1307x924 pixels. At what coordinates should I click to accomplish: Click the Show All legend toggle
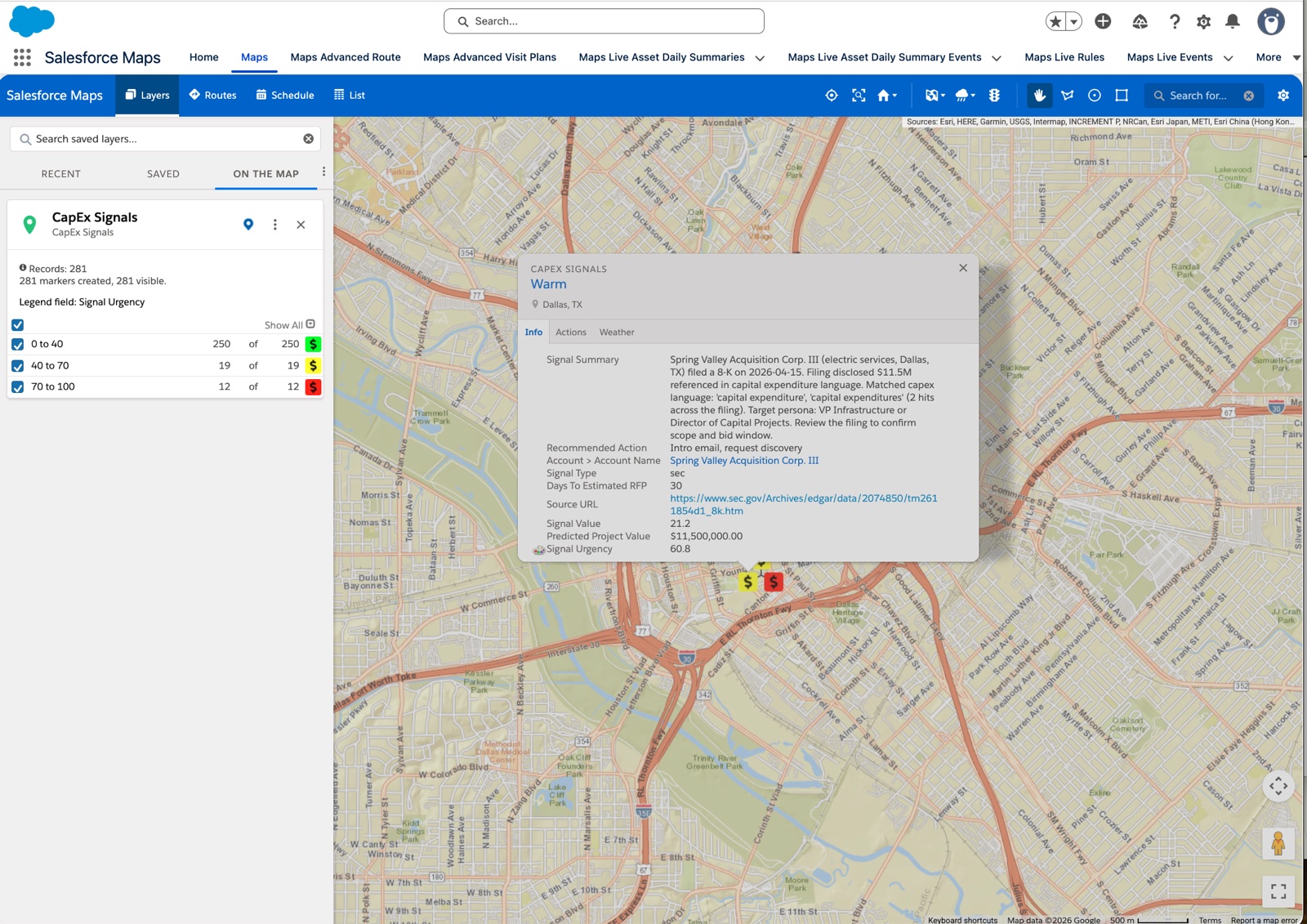click(289, 324)
